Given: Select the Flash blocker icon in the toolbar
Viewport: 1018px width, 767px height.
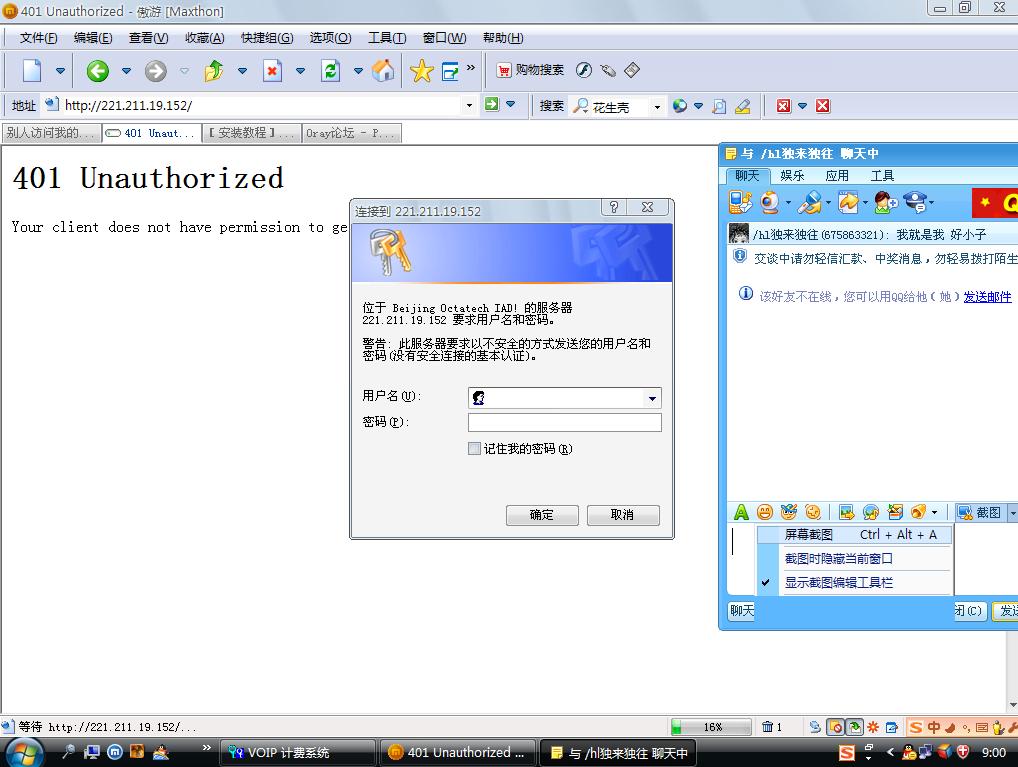Looking at the screenshot, I should (583, 71).
